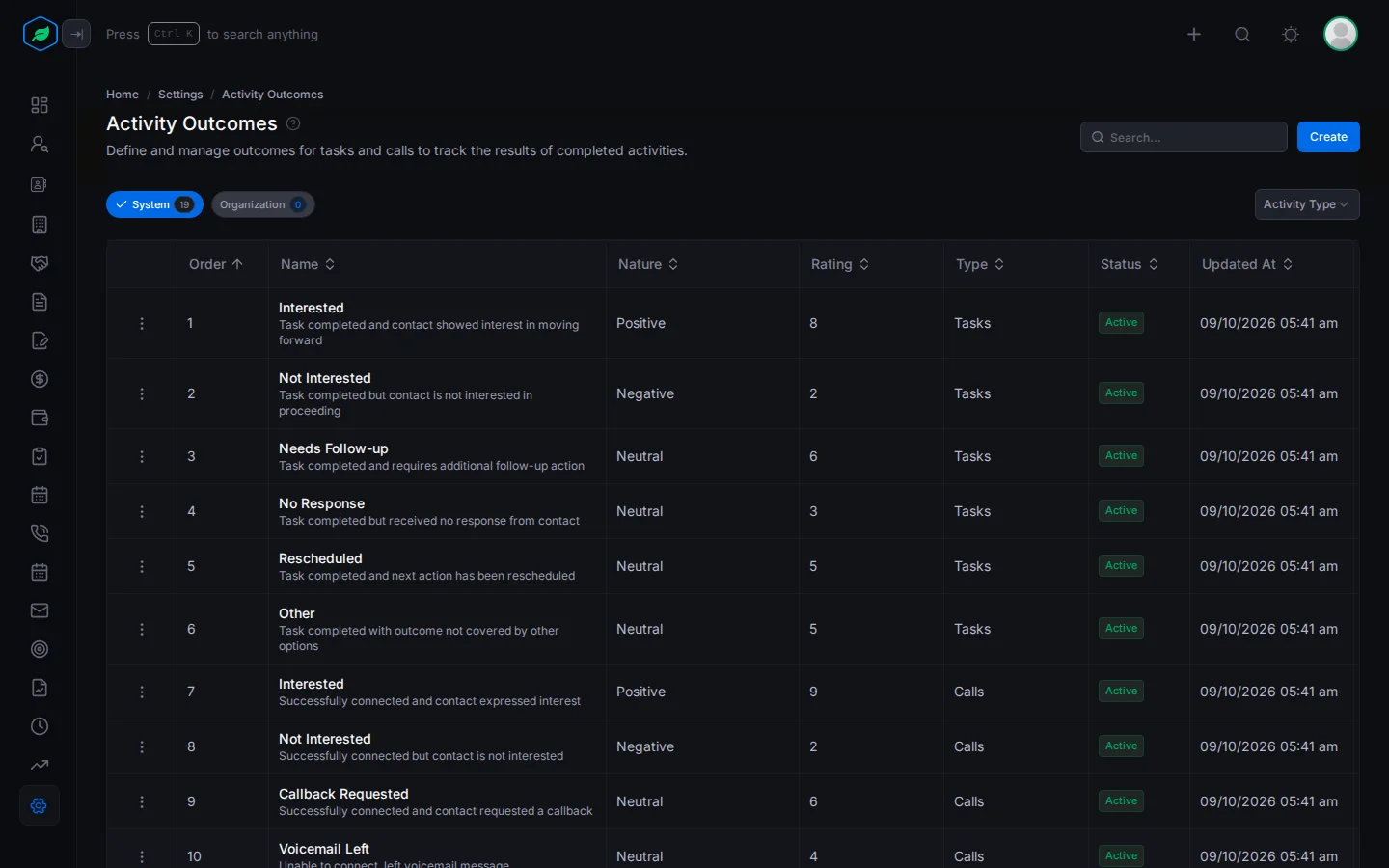Open the Activity Type dropdown

(x=1307, y=204)
